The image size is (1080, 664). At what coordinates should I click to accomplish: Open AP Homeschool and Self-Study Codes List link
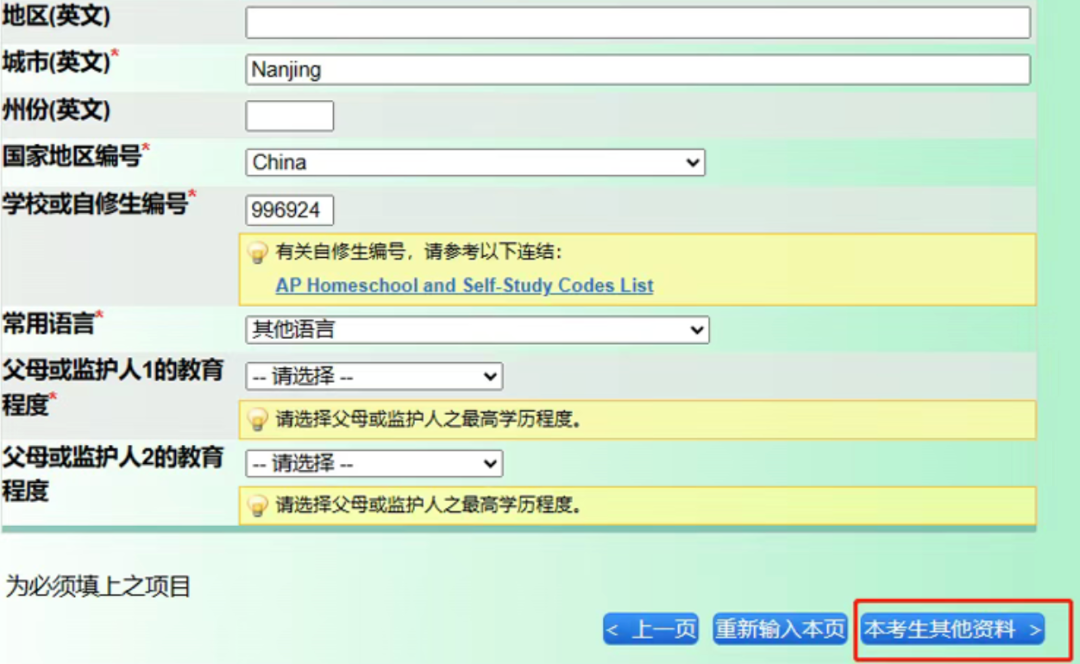click(464, 286)
